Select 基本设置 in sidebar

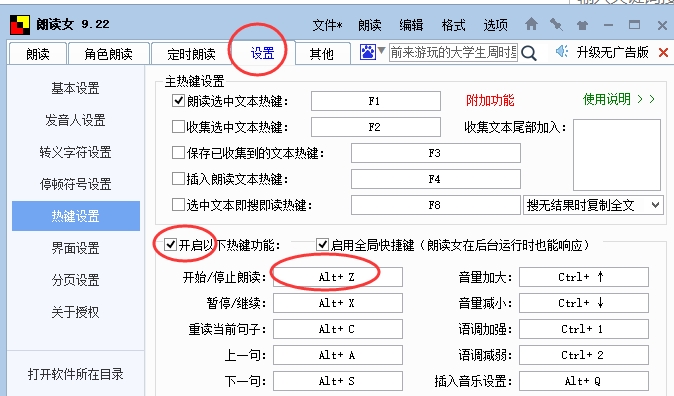tap(76, 88)
